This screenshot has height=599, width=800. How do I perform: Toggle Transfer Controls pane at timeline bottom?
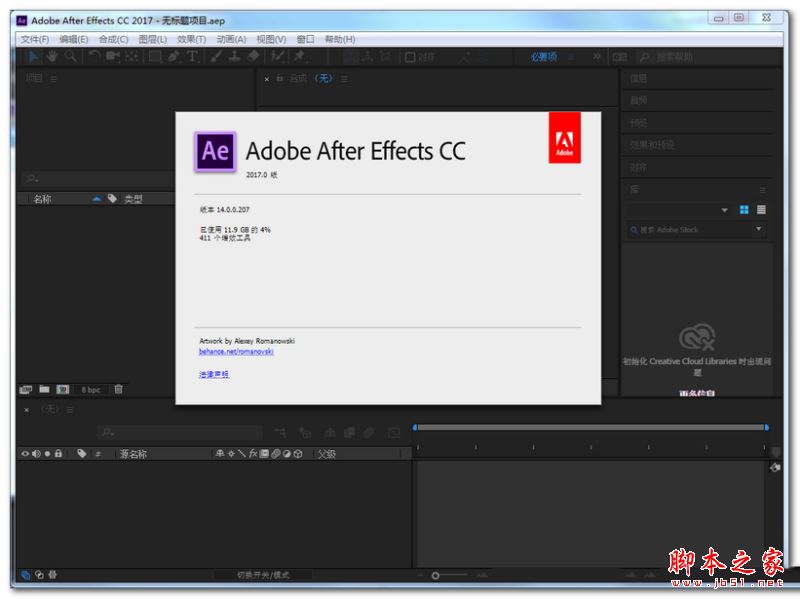[x=39, y=575]
